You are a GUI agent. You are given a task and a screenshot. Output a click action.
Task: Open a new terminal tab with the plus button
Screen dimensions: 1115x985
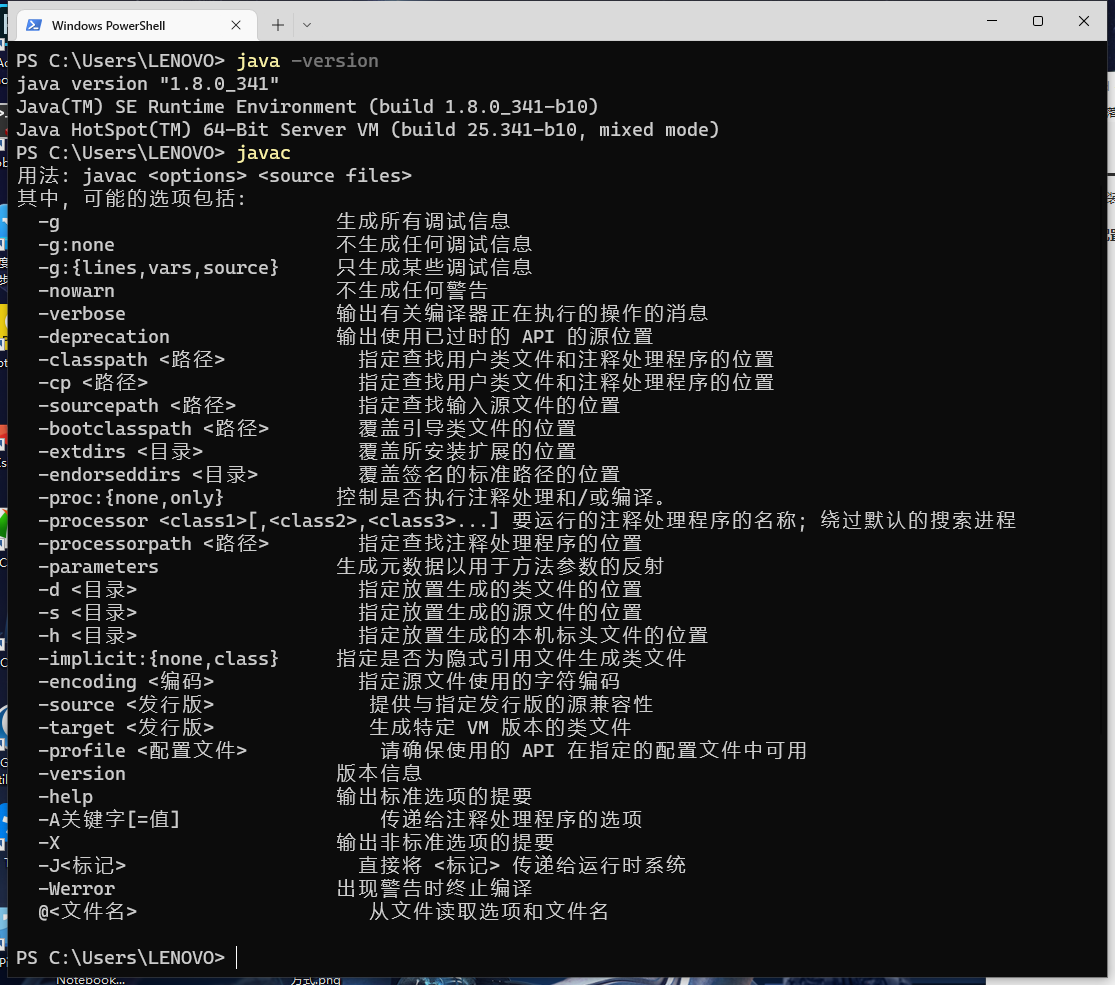click(x=277, y=24)
